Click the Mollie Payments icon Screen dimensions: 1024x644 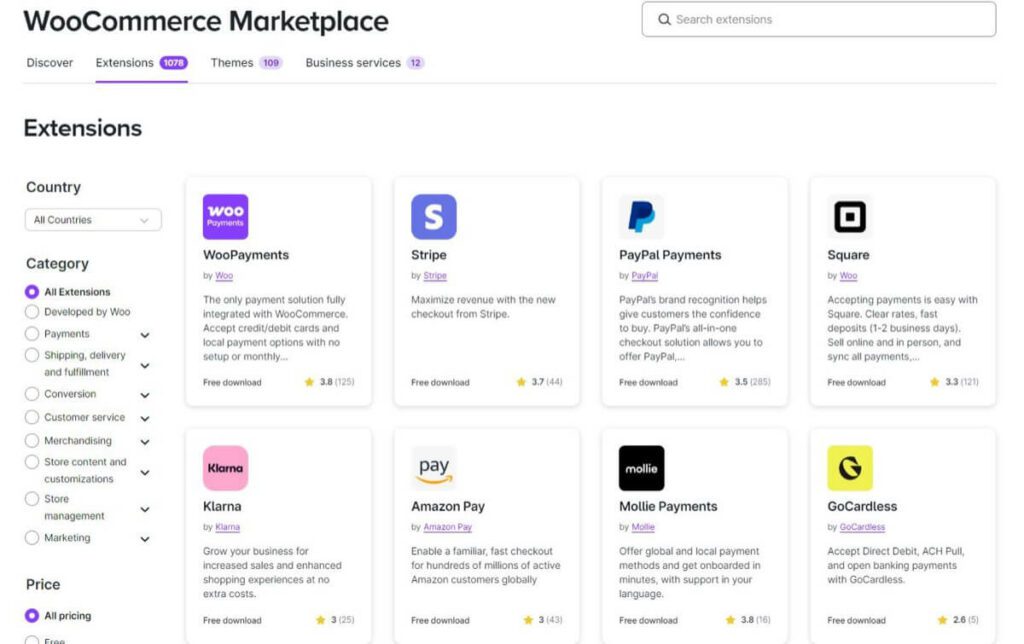click(640, 466)
